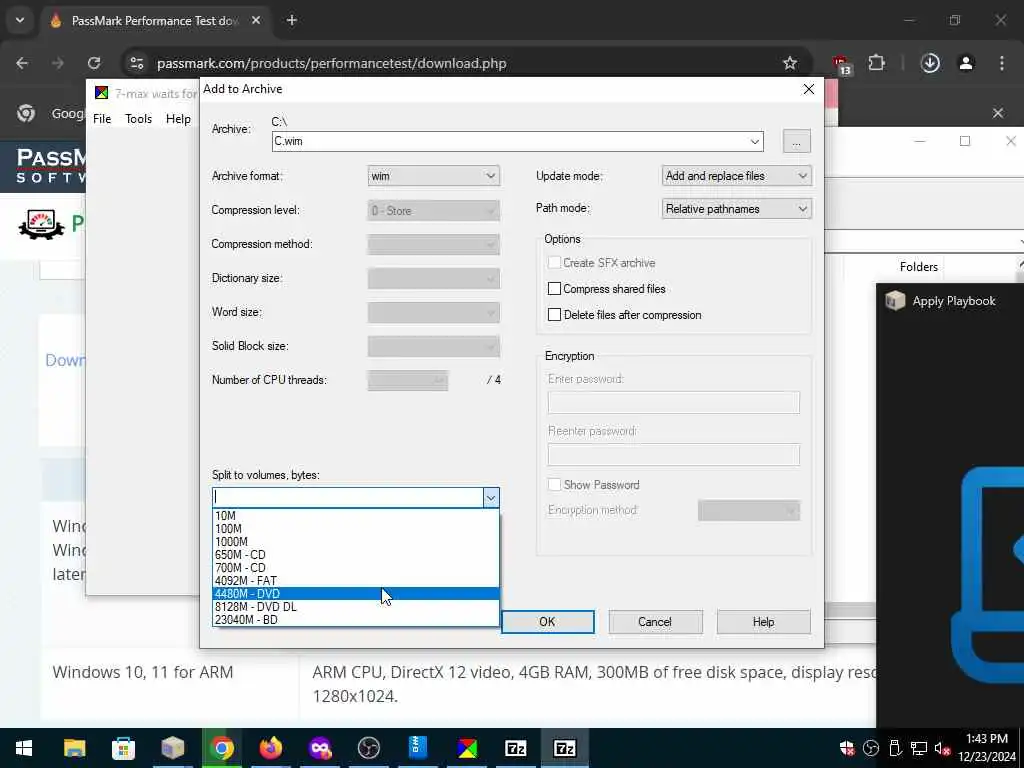
Task: Cancel the Add to Archive dialog
Action: pos(655,622)
